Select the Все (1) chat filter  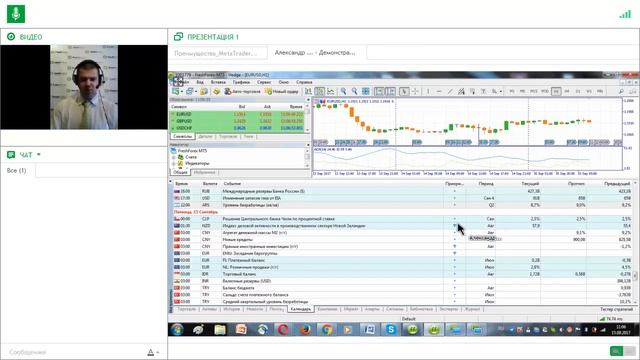17,171
